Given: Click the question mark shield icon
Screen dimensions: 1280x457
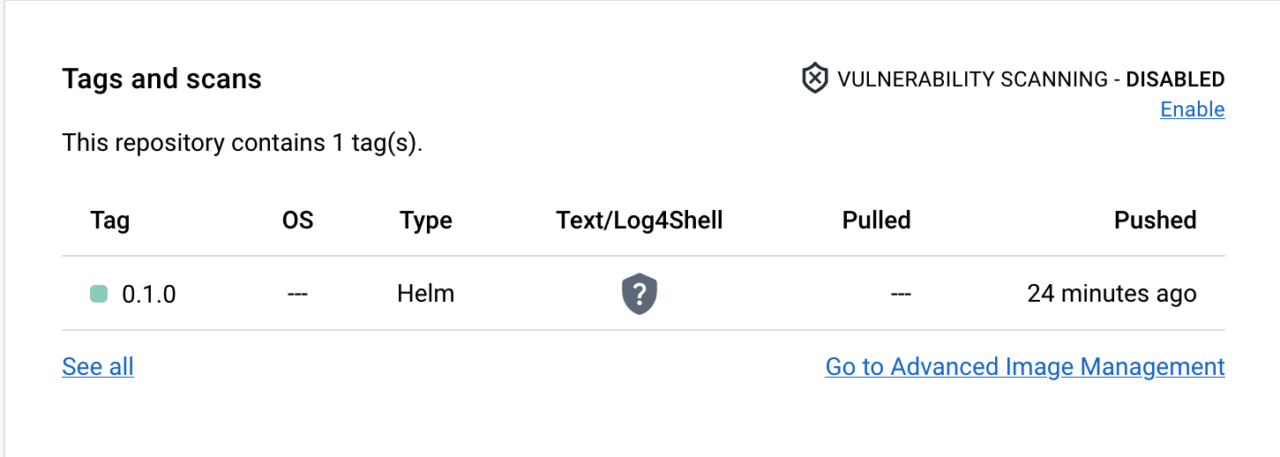Looking at the screenshot, I should (x=639, y=294).
